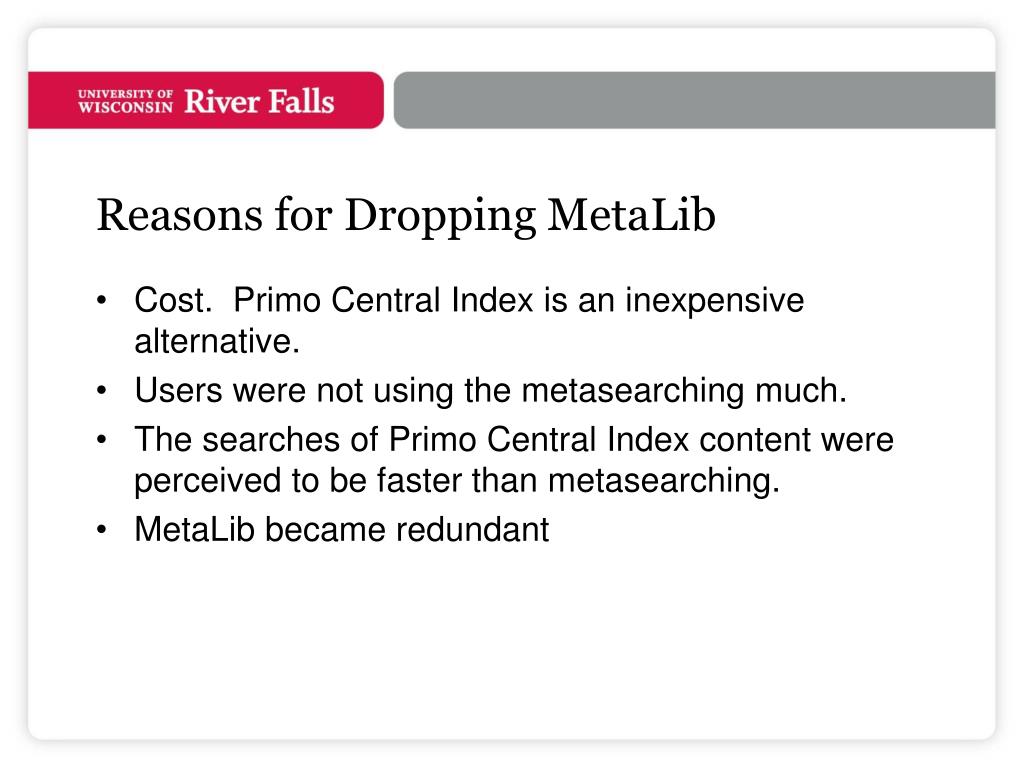Click the word "MetaLib" in the title
This screenshot has height=768, width=1024.
[632, 214]
